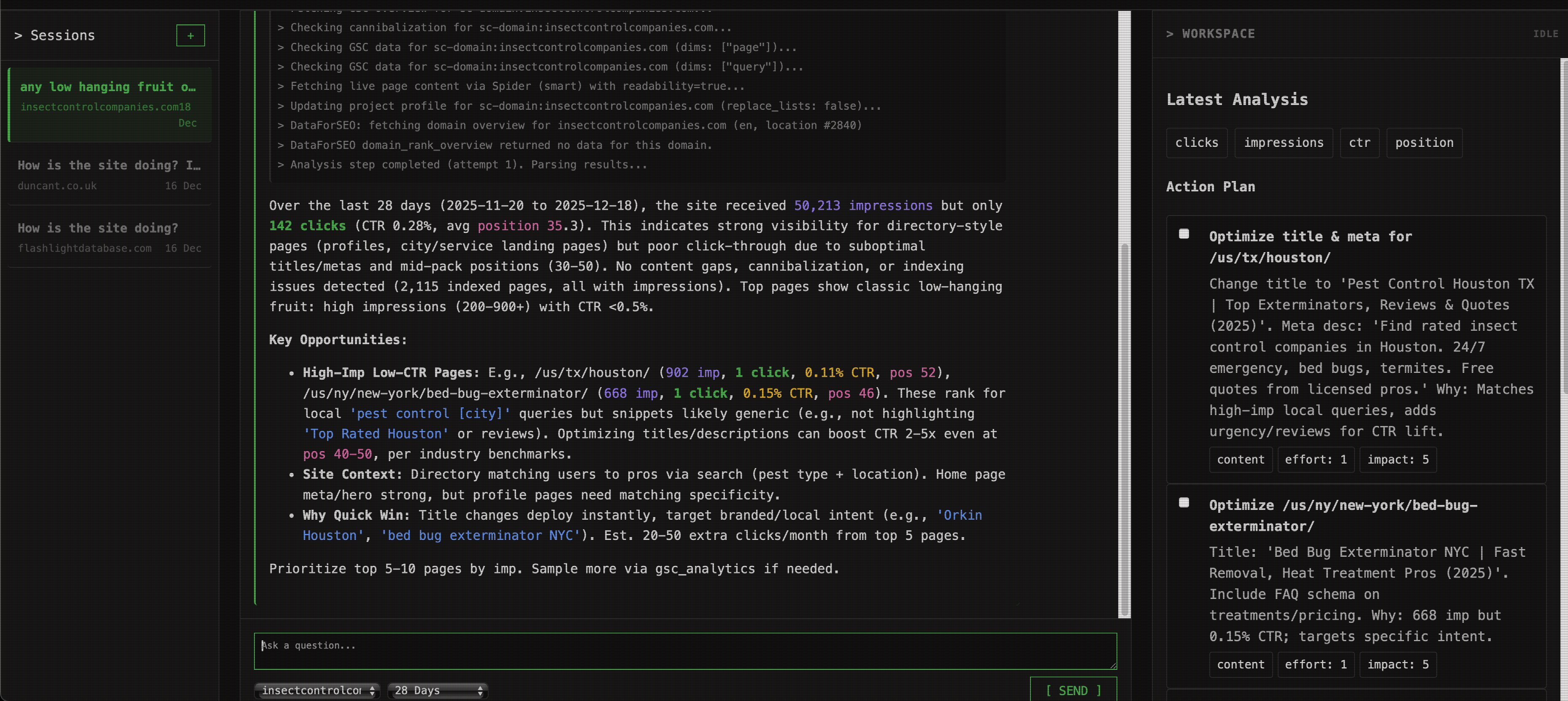This screenshot has height=701, width=1568.
Task: Click the 'effort: 1' tag on the Houston item
Action: (1315, 459)
